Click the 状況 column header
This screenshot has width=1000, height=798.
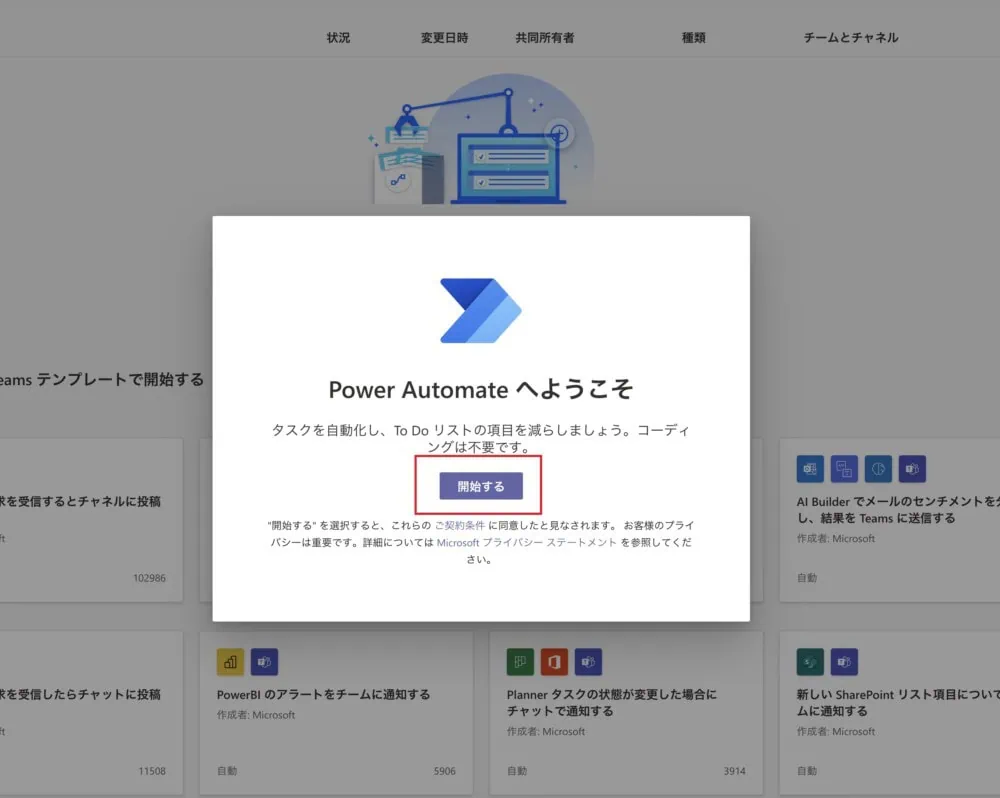pos(338,37)
